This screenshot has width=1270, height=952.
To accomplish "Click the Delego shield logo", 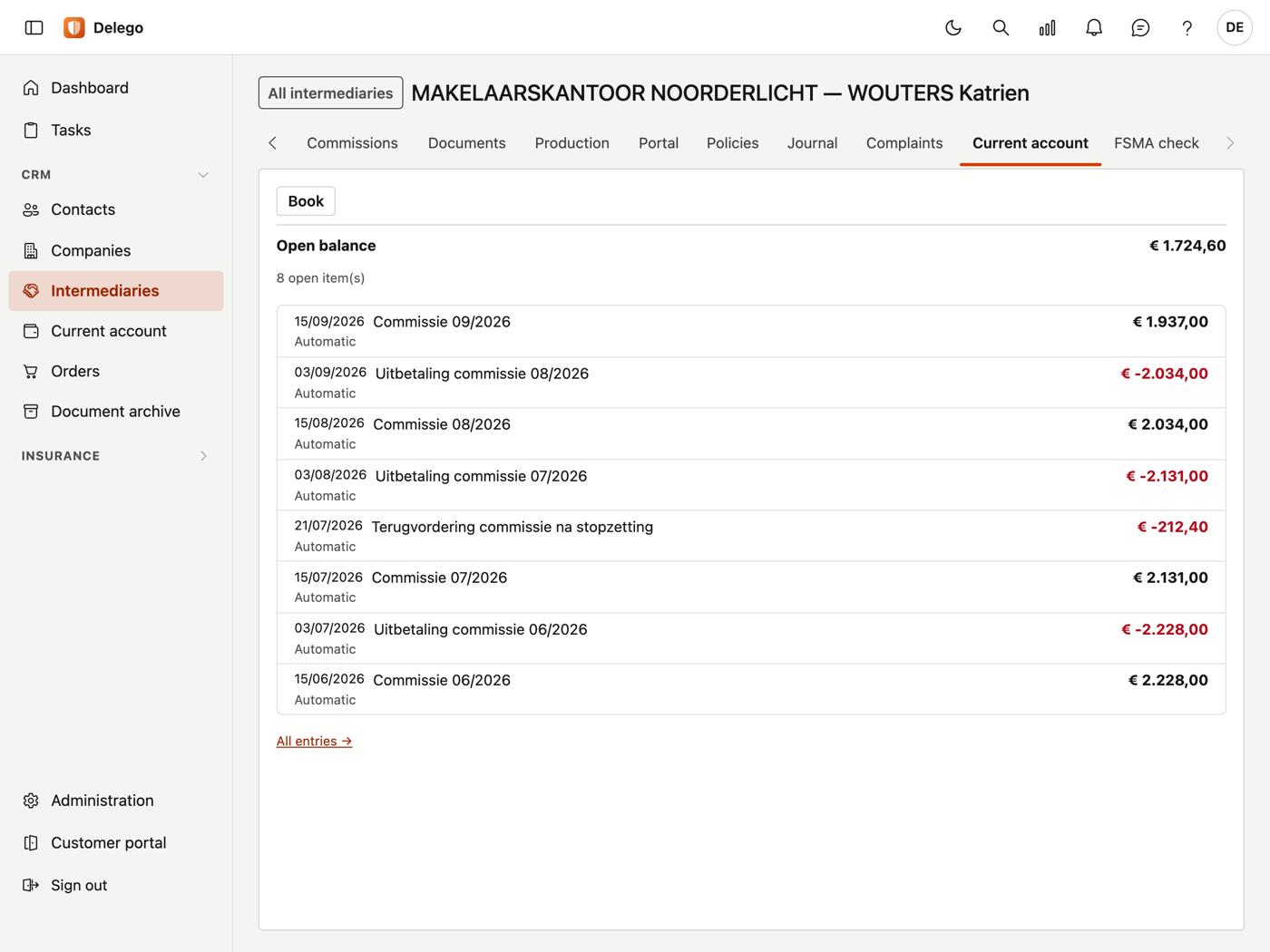I will pos(74,28).
